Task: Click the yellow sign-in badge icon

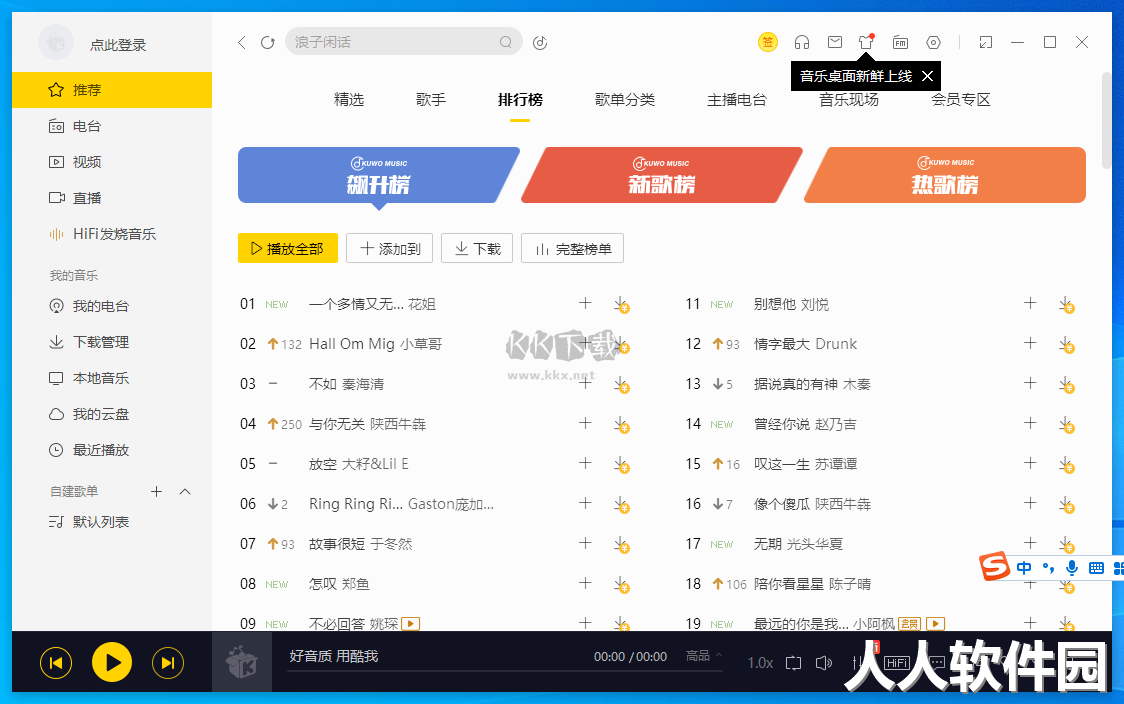Action: 768,42
